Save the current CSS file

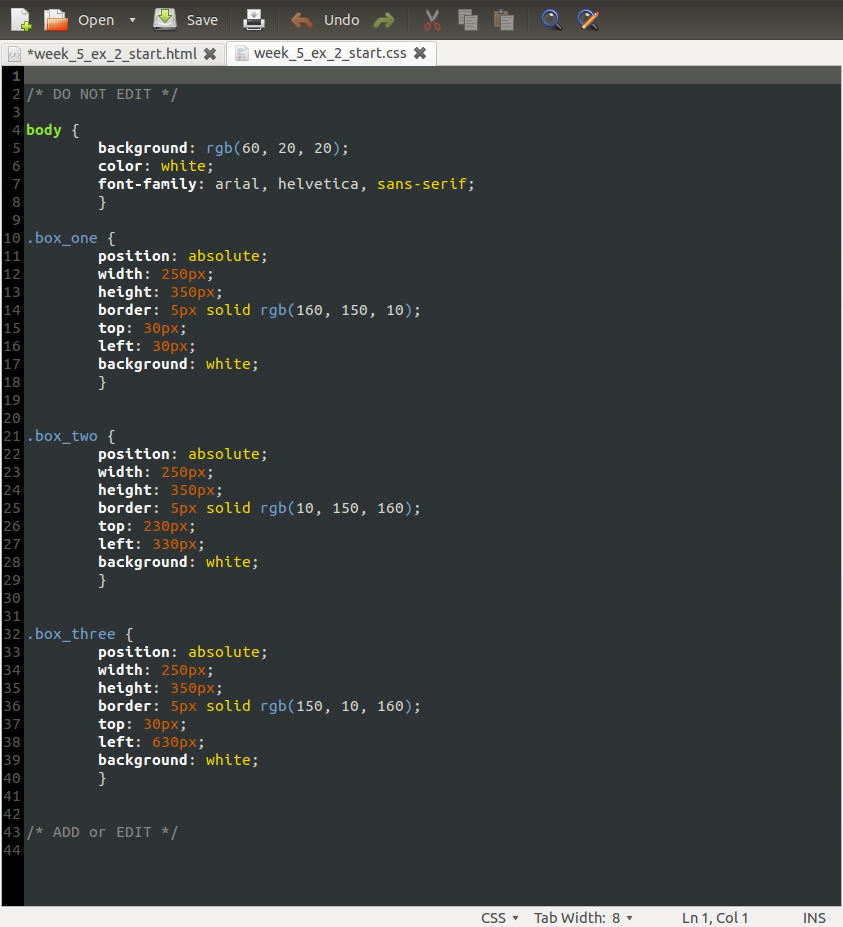click(x=186, y=19)
